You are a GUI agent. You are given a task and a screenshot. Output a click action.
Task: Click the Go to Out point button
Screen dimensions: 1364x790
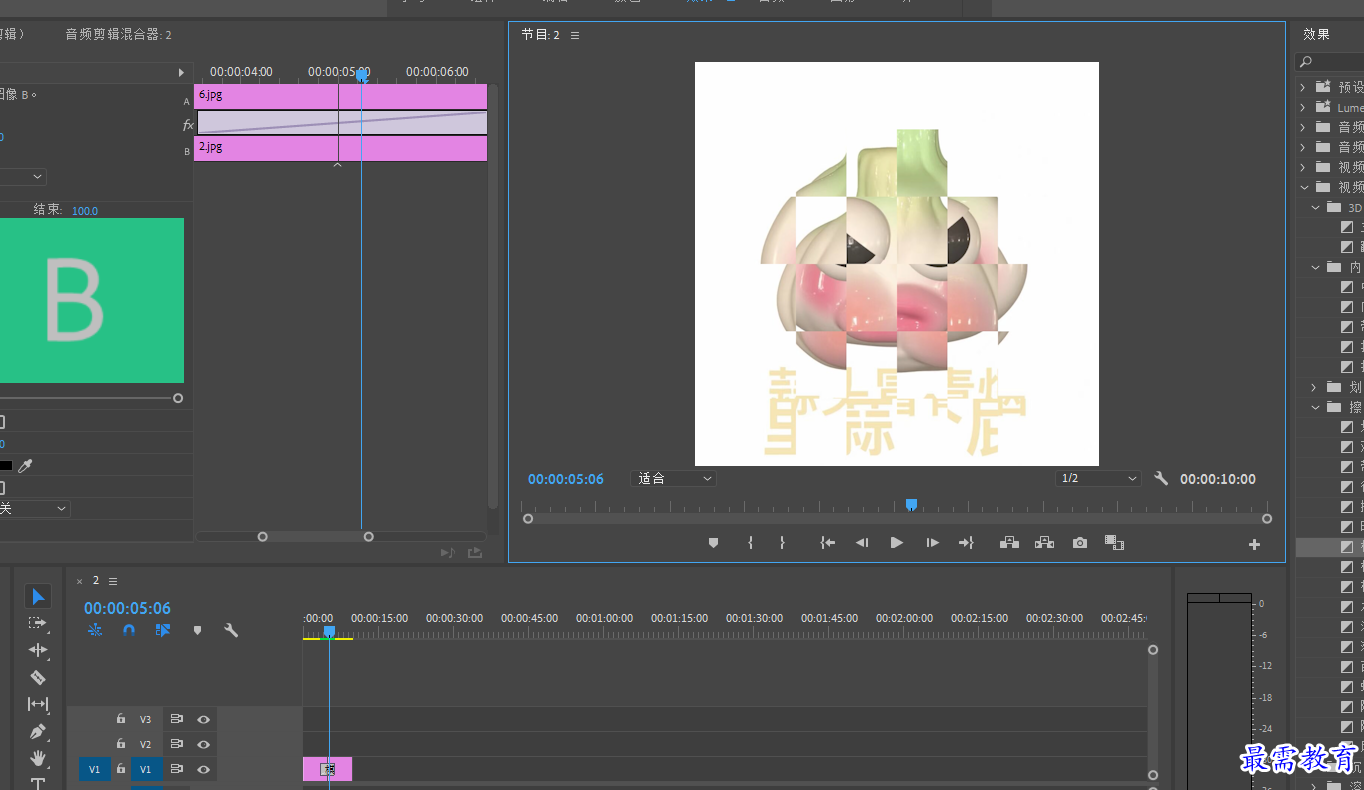coord(966,543)
